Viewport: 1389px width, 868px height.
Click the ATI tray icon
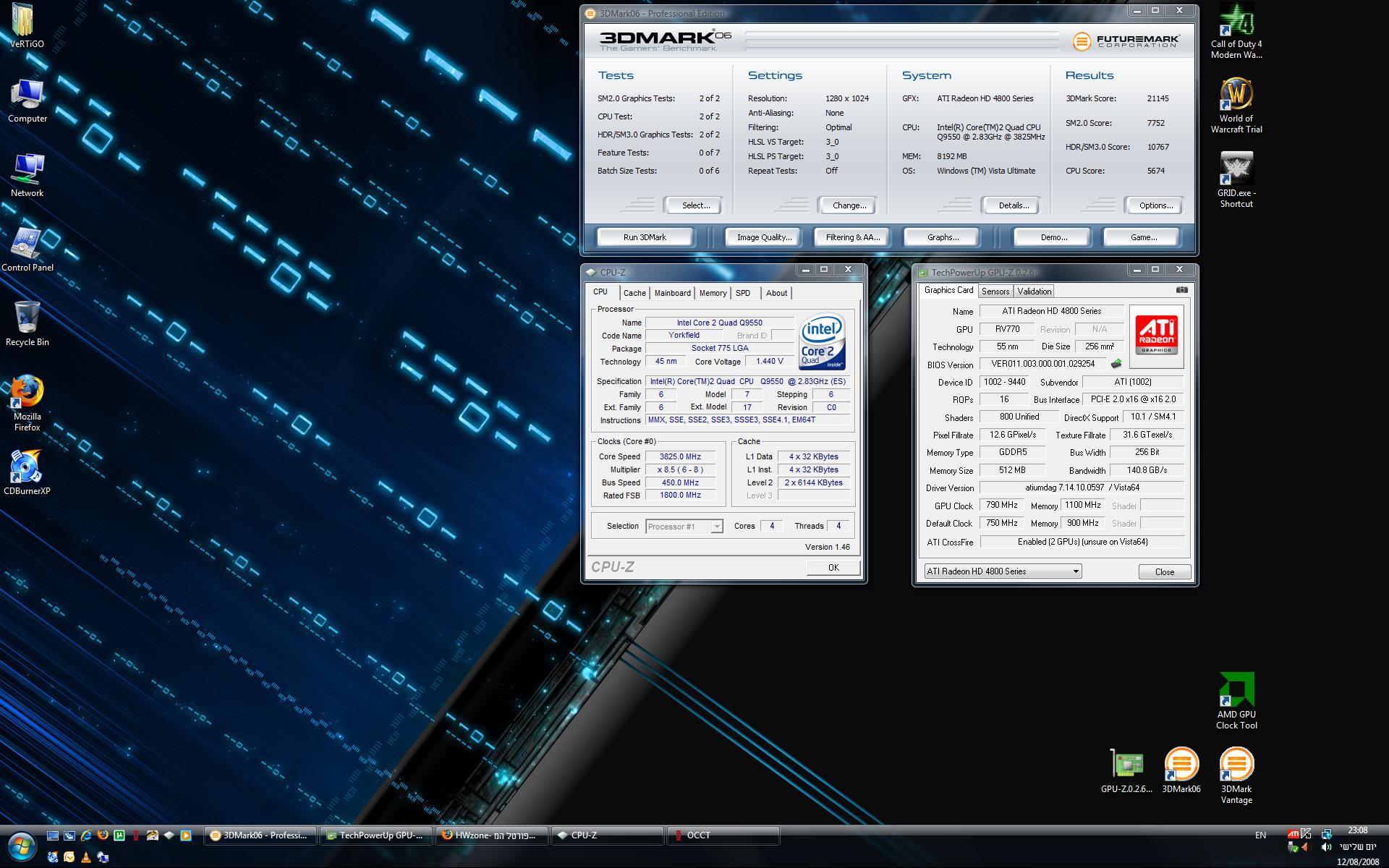point(1293,834)
